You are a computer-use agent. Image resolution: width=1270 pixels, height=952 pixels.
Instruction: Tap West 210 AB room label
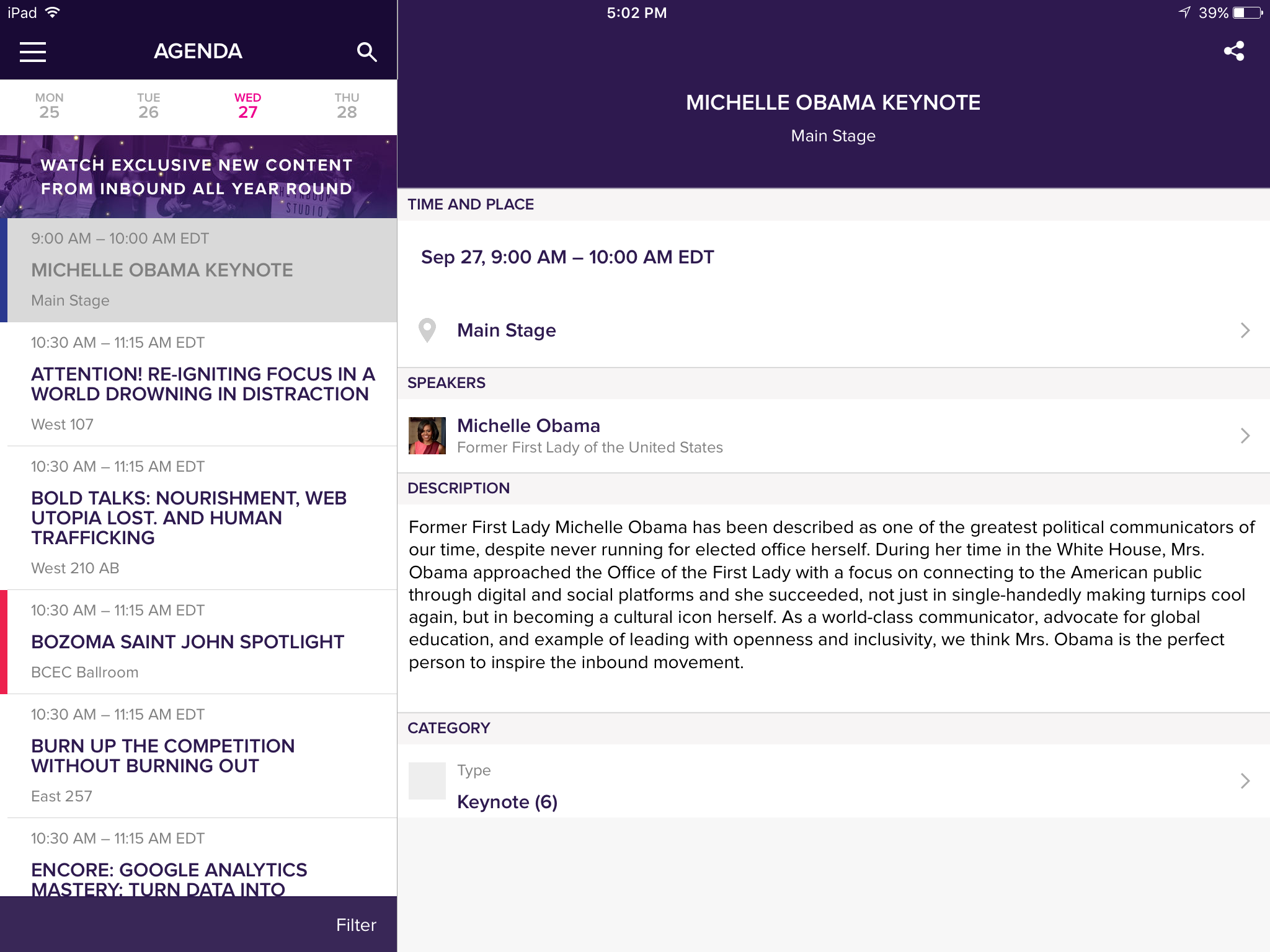tap(75, 568)
